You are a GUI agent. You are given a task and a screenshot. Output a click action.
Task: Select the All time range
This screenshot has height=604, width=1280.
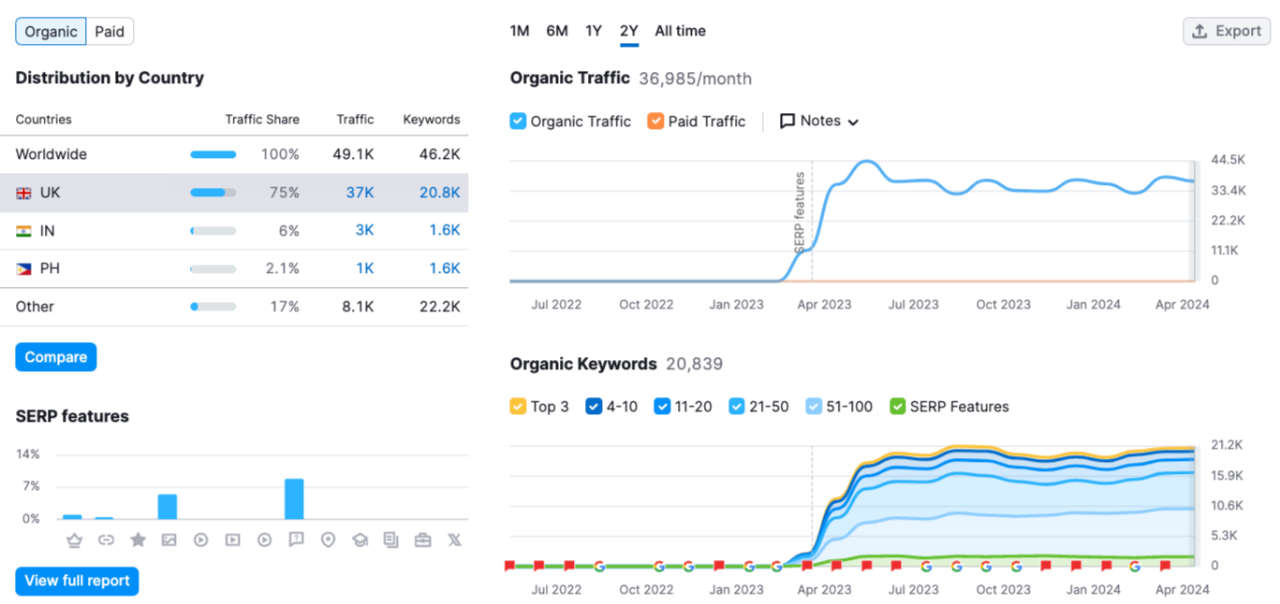coord(680,31)
